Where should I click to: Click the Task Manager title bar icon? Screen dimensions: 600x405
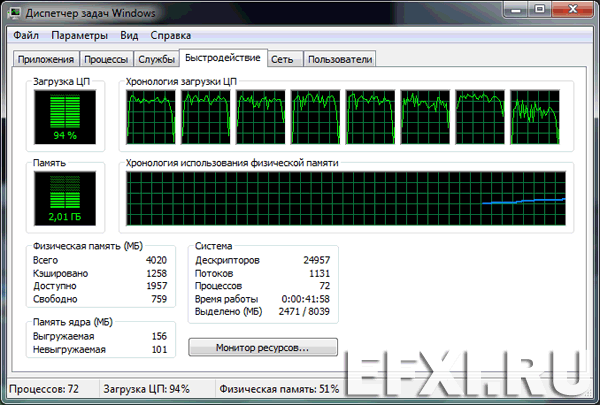coord(15,13)
